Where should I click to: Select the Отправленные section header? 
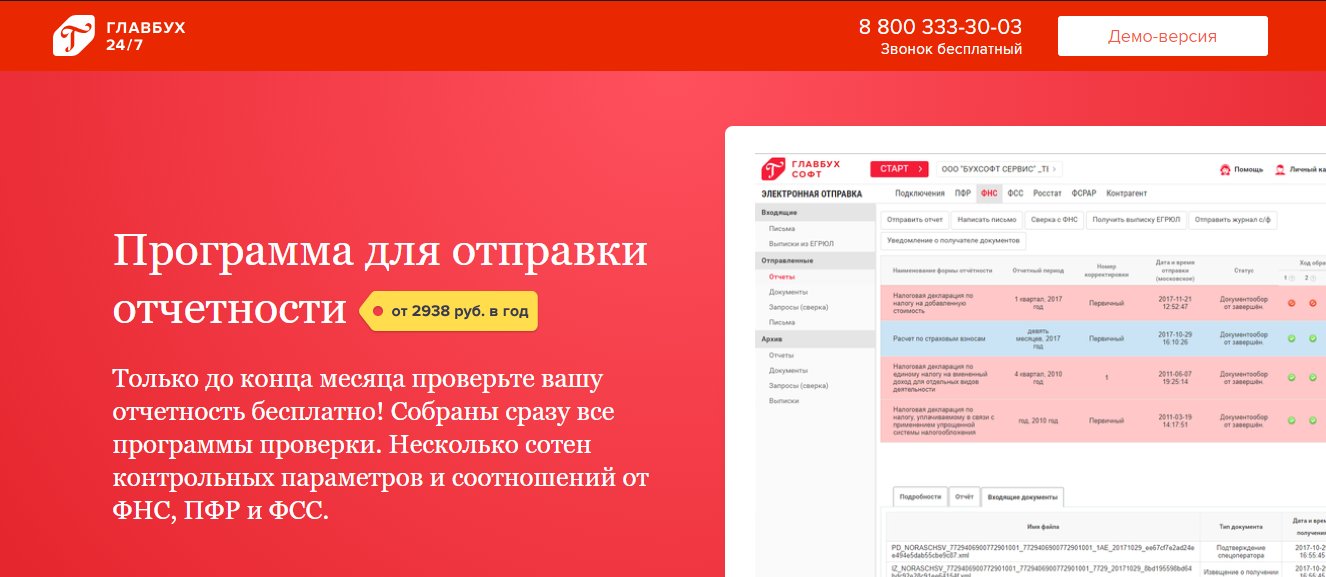(815, 260)
